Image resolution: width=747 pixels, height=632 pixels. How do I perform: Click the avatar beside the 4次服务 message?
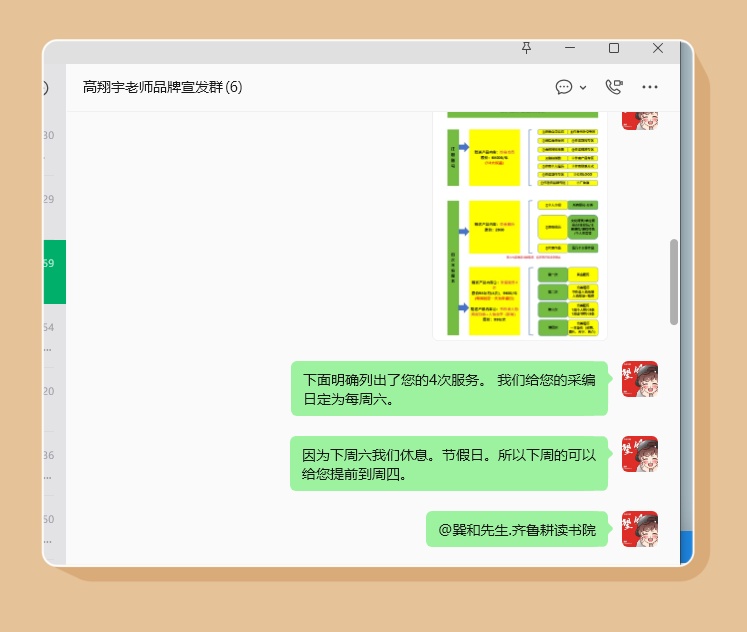tap(639, 379)
